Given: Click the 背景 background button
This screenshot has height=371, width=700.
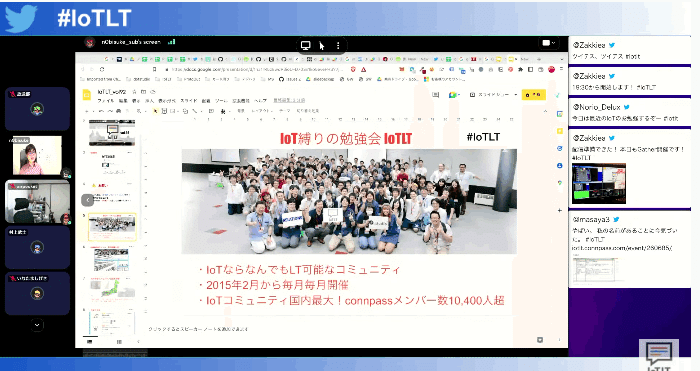Looking at the screenshot, I should click(241, 111).
